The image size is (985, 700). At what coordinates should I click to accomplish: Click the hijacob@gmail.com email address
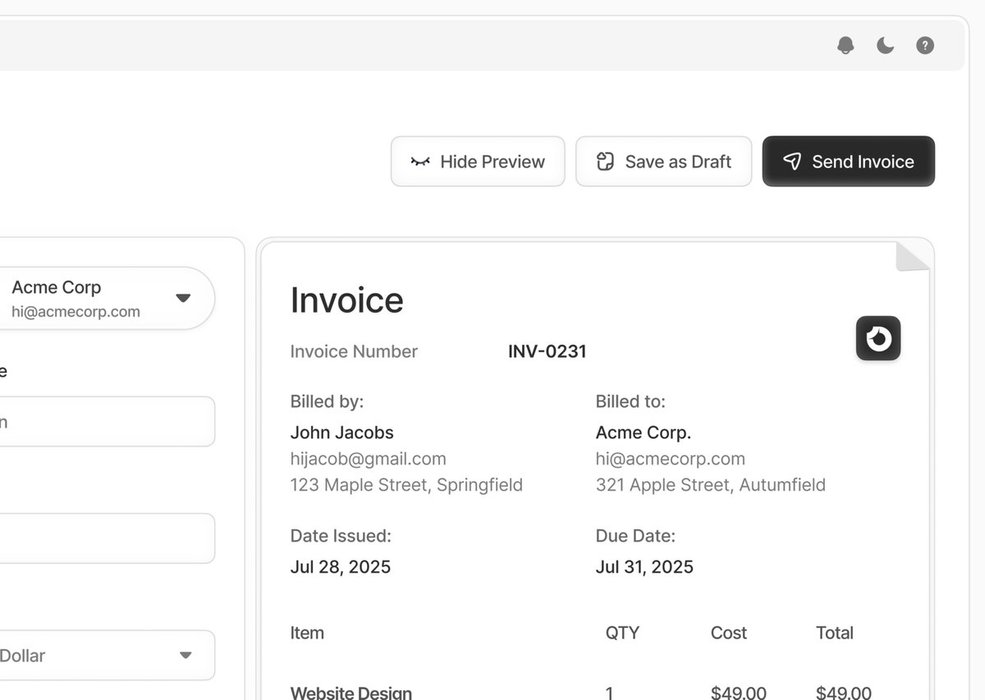pos(368,458)
